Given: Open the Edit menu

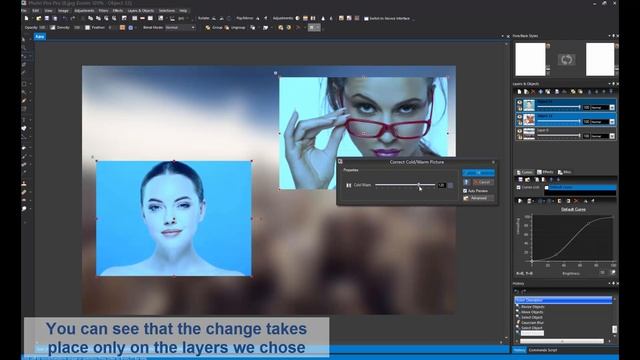Looking at the screenshot, I should (36, 11).
